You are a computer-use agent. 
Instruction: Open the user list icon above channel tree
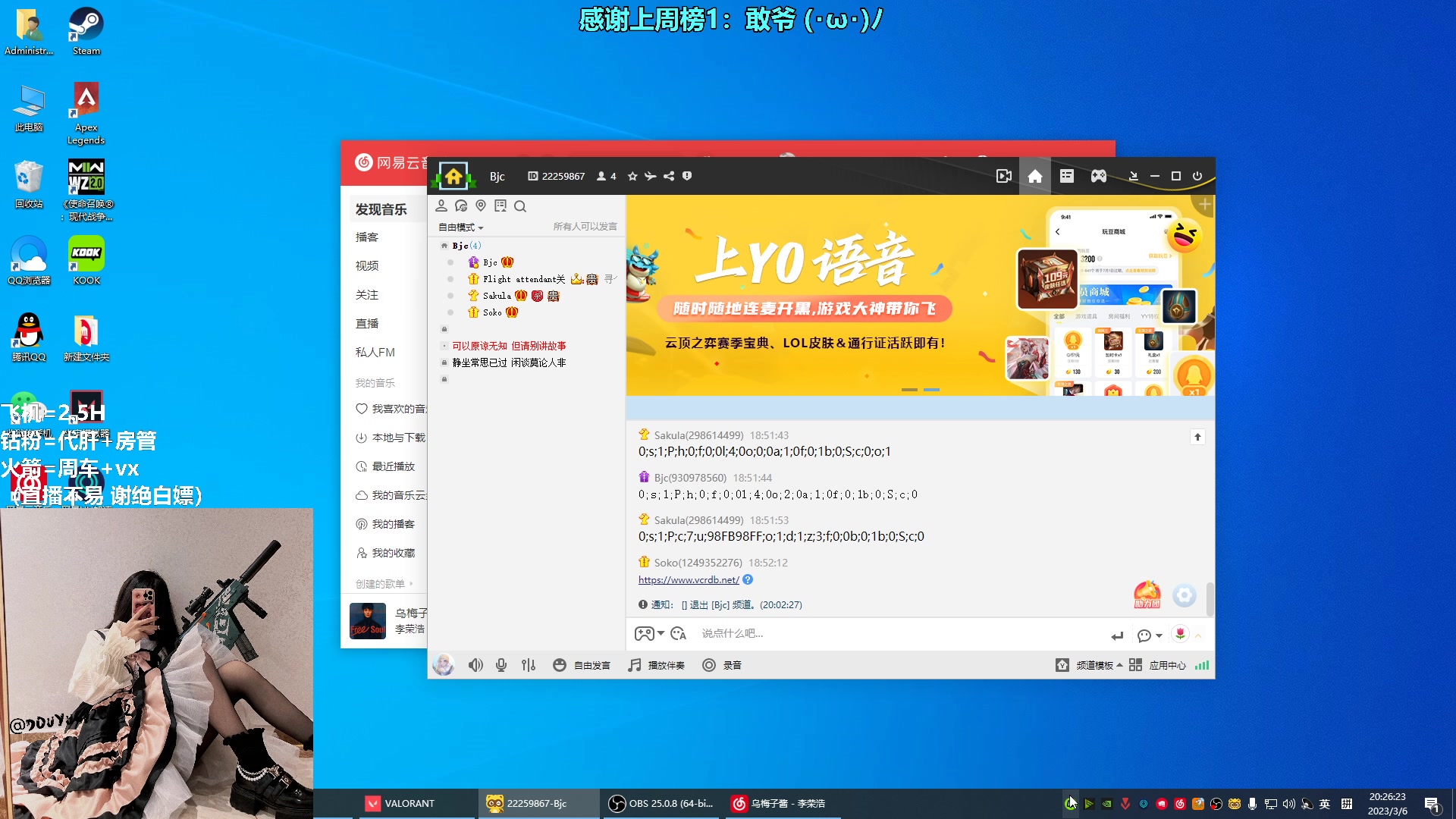click(x=441, y=206)
